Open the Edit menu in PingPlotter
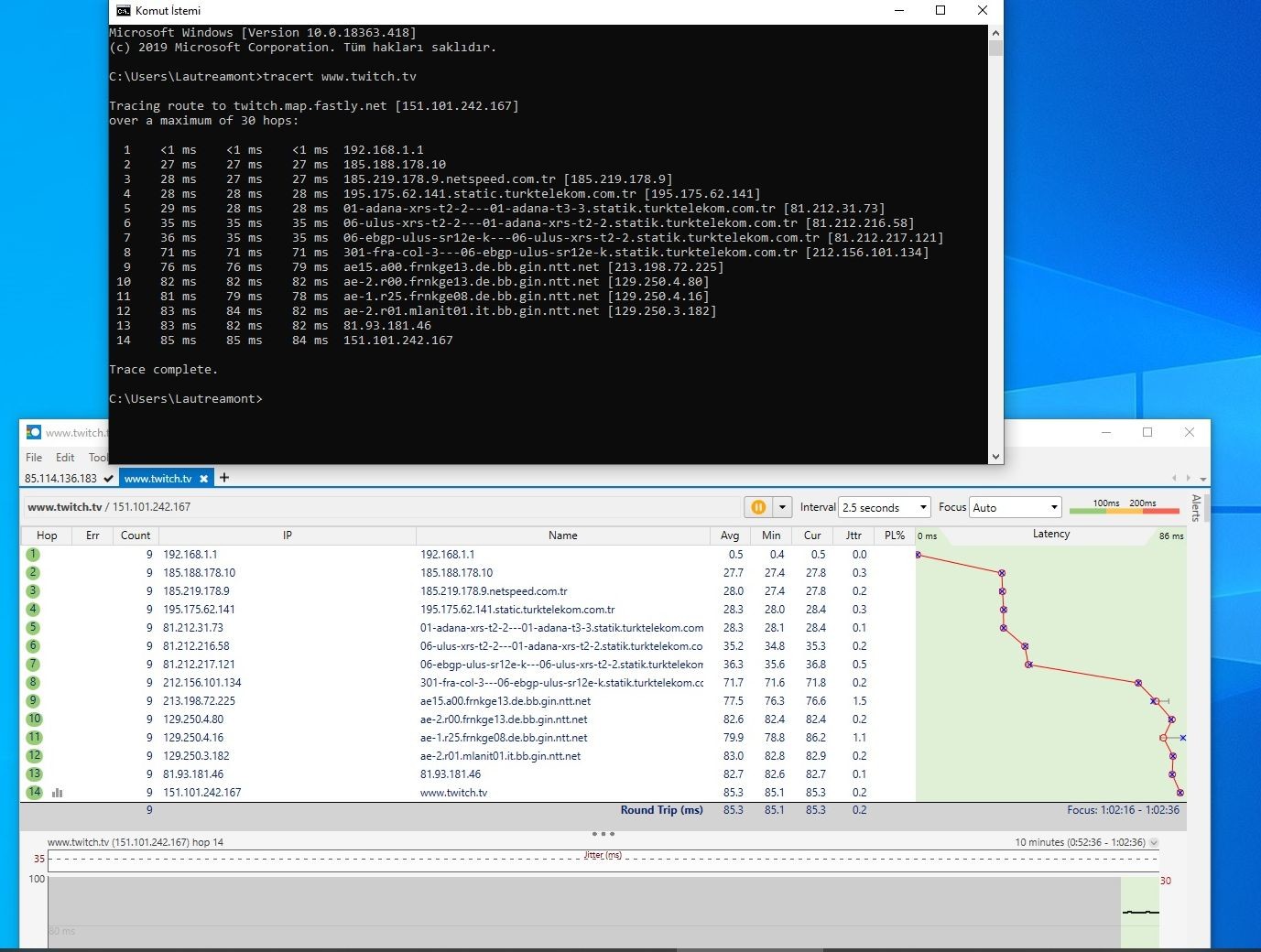This screenshot has height=952, width=1261. 65,458
